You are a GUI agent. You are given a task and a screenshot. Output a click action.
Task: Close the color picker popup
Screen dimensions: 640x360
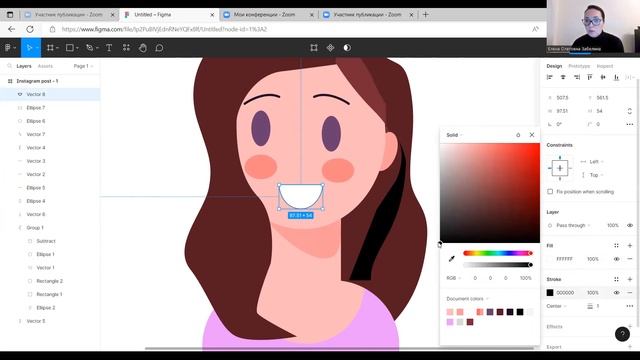coord(532,135)
